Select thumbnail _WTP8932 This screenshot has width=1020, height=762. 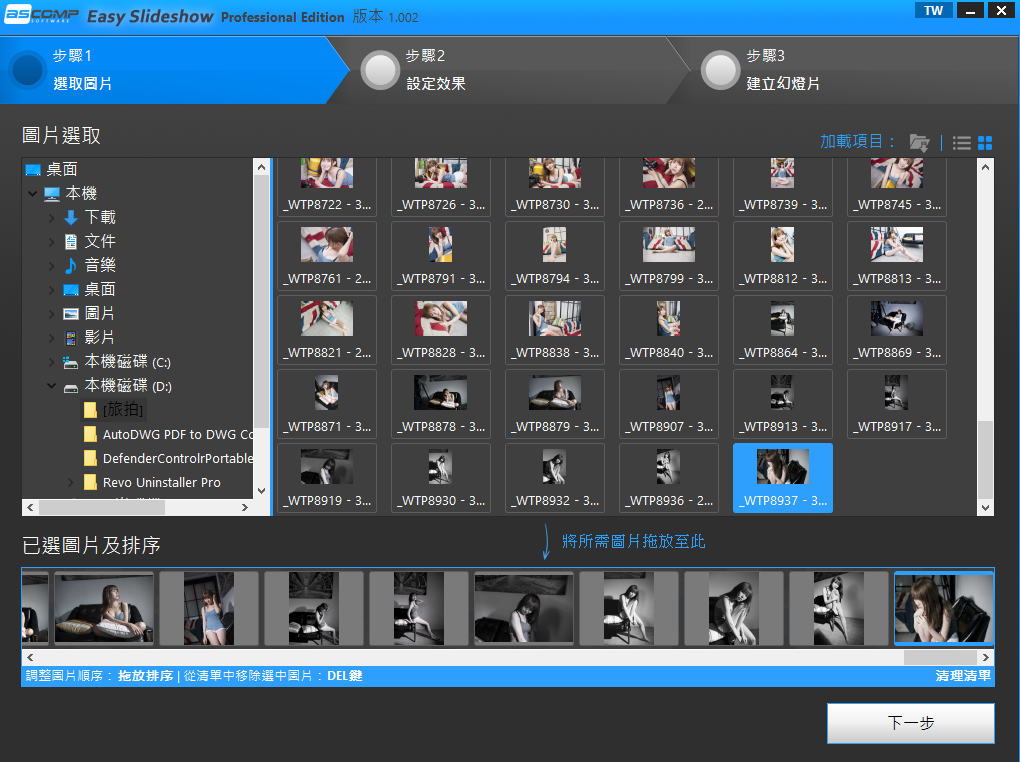pos(555,478)
